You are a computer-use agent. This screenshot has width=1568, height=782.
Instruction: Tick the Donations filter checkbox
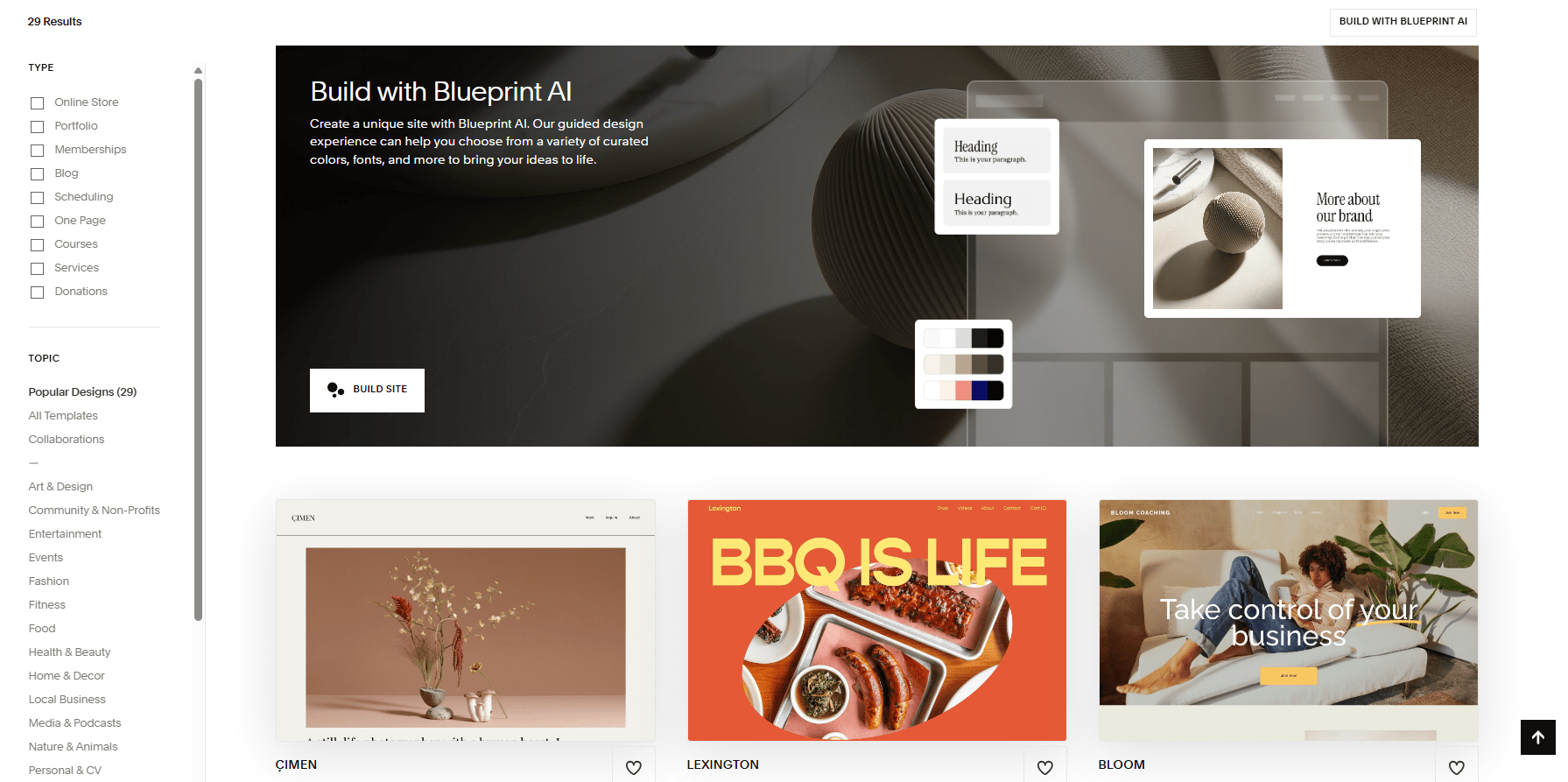point(37,292)
